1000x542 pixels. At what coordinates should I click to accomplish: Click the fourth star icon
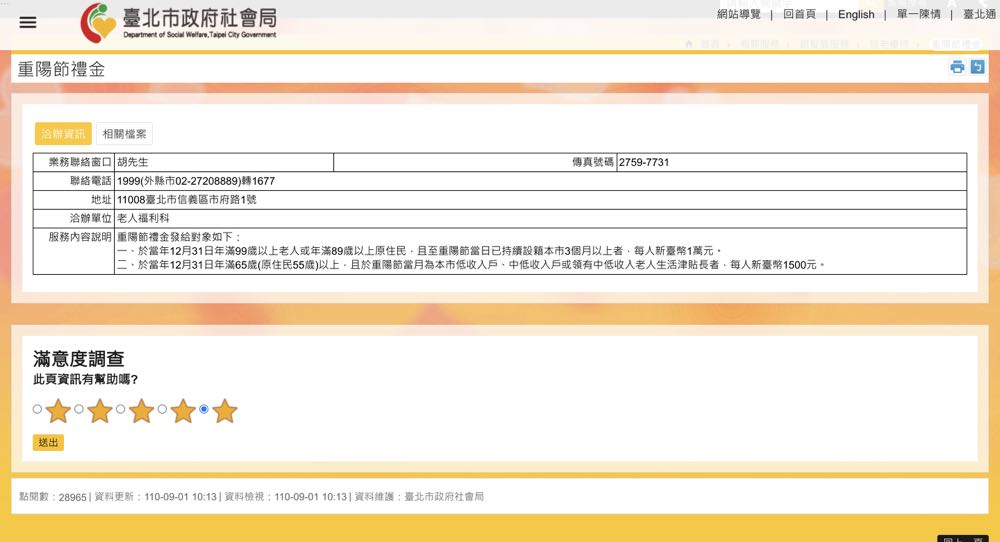183,411
